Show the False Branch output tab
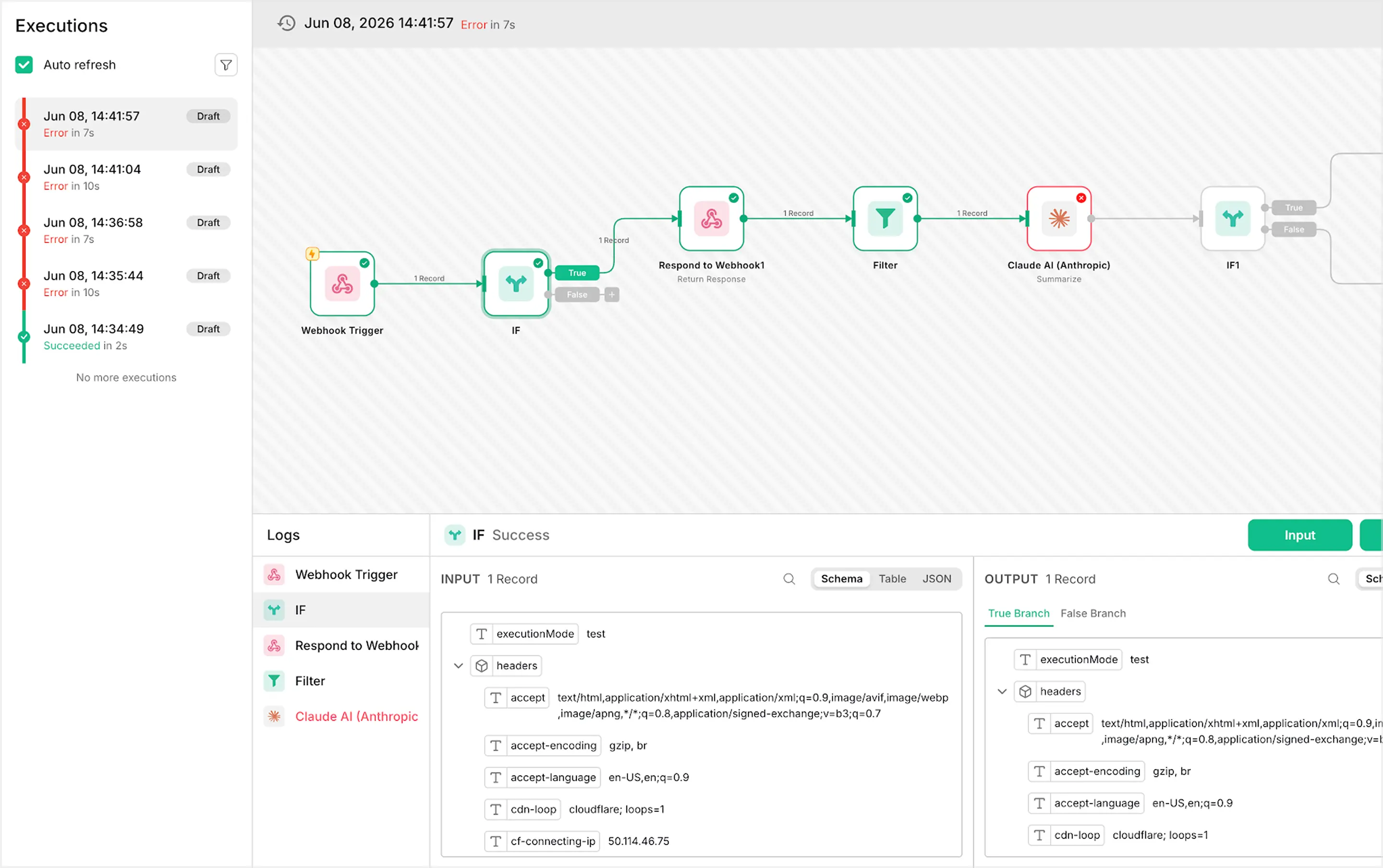The height and width of the screenshot is (868, 1383). (1092, 614)
